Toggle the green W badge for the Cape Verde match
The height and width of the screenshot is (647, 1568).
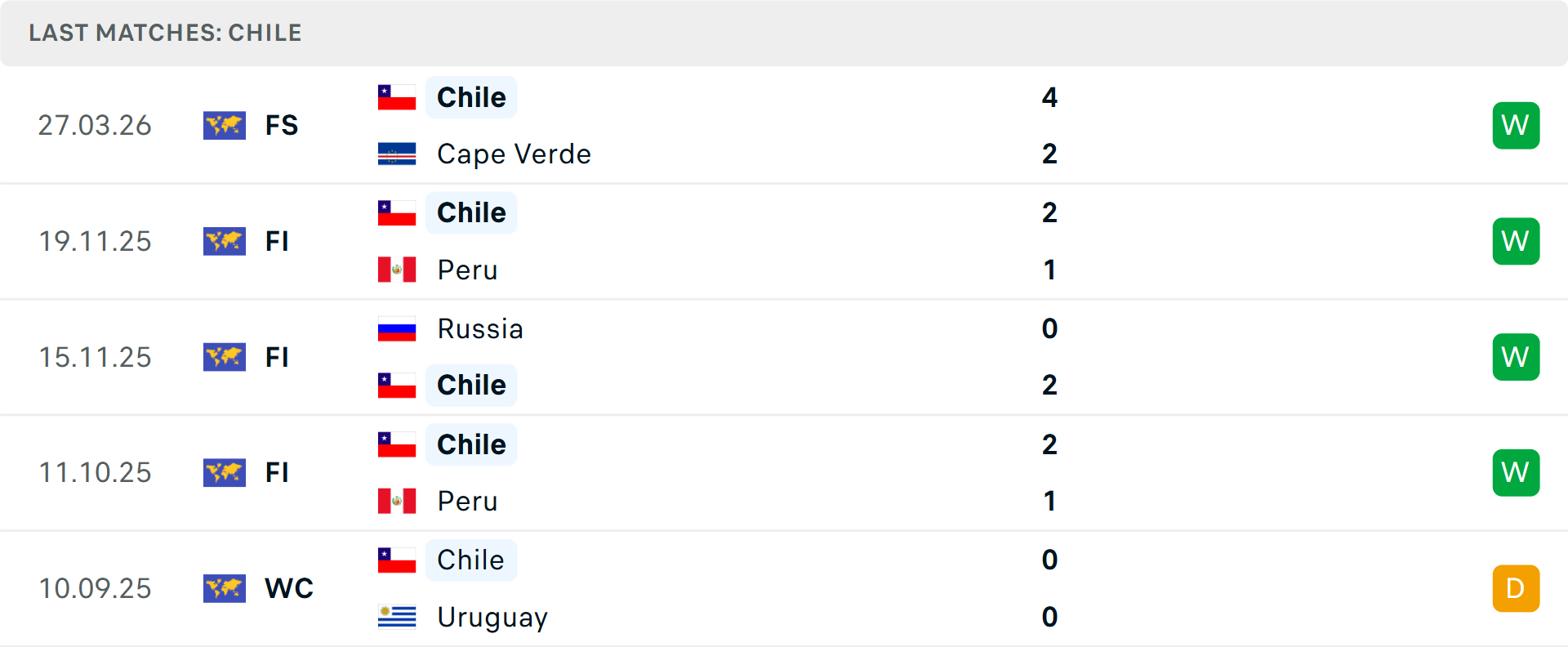(1516, 125)
